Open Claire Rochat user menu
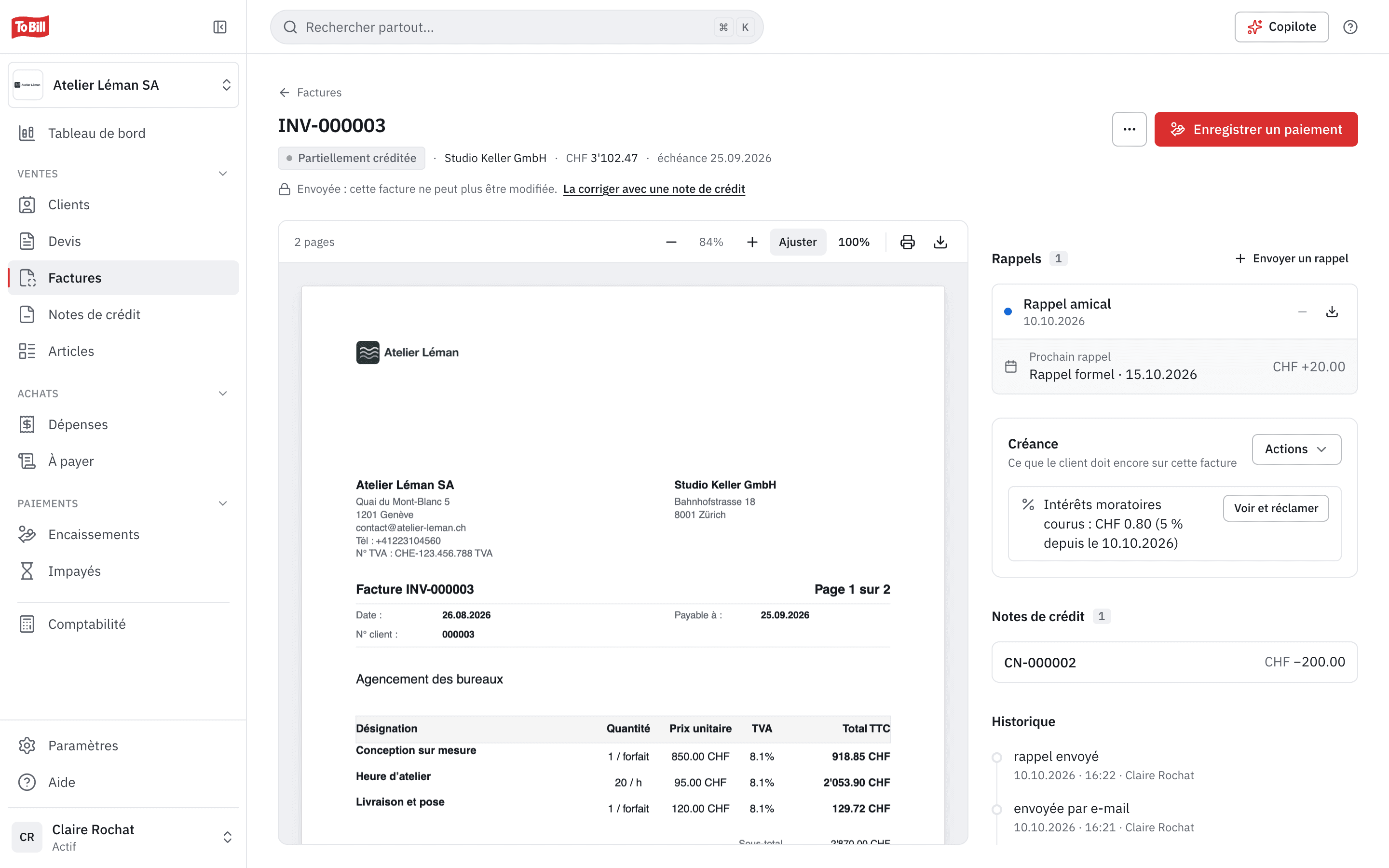The image size is (1389, 868). click(123, 837)
